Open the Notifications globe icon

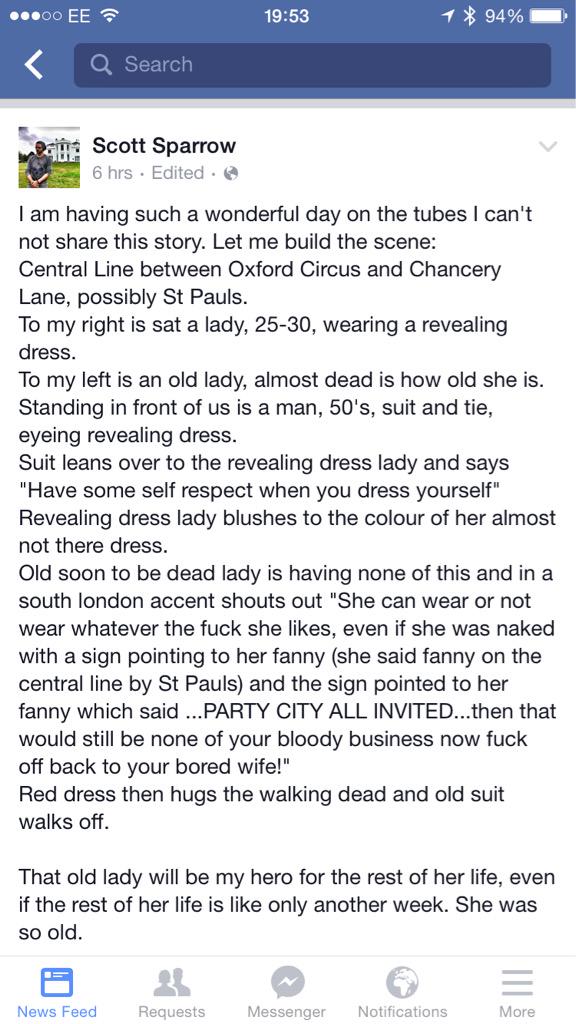(402, 982)
